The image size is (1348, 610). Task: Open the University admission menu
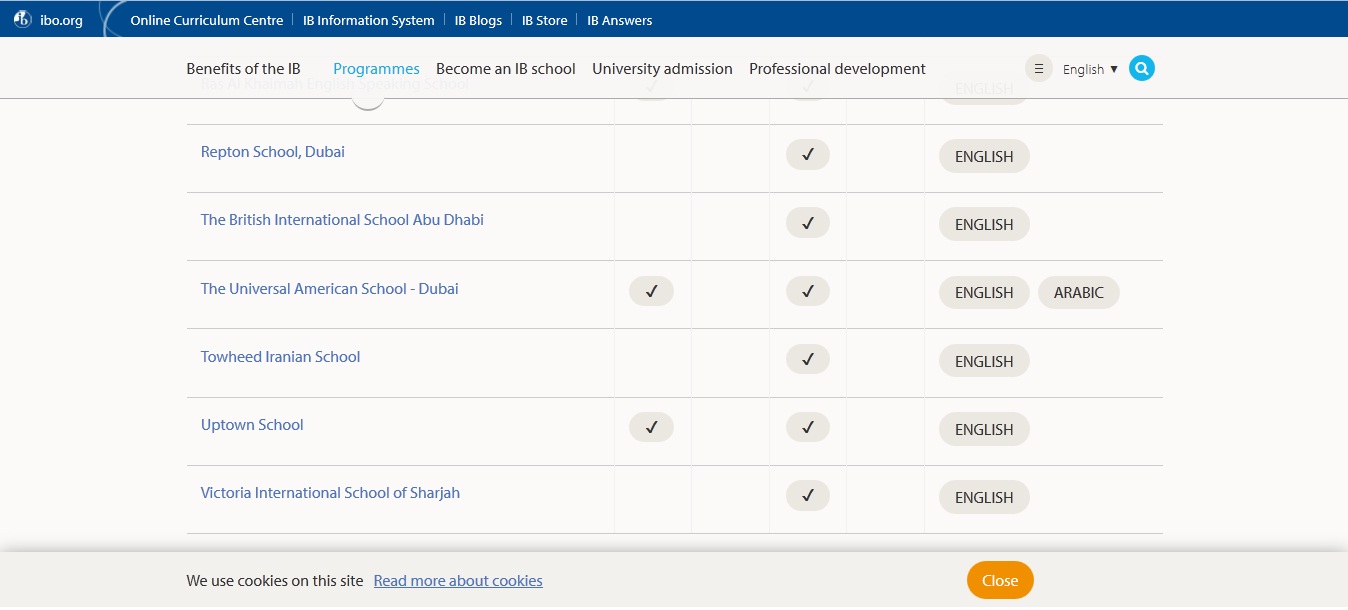662,69
